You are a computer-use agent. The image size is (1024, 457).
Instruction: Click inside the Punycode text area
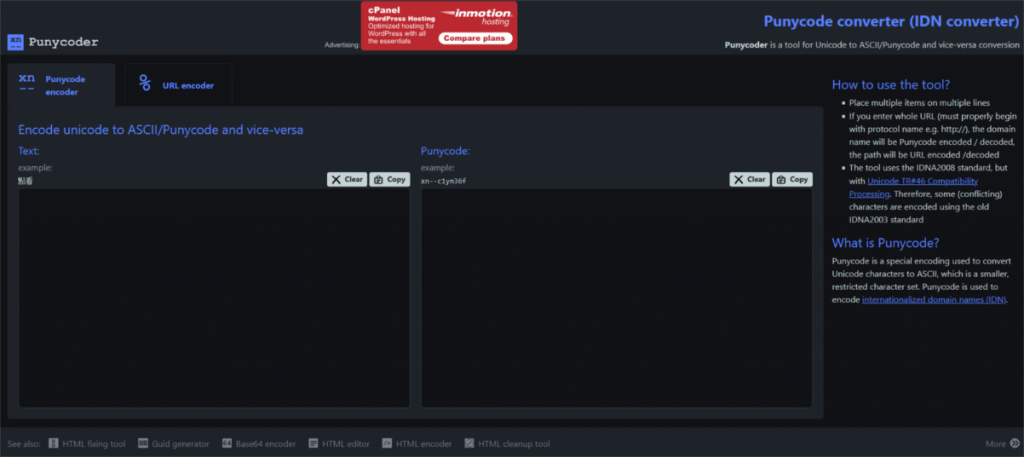point(616,298)
